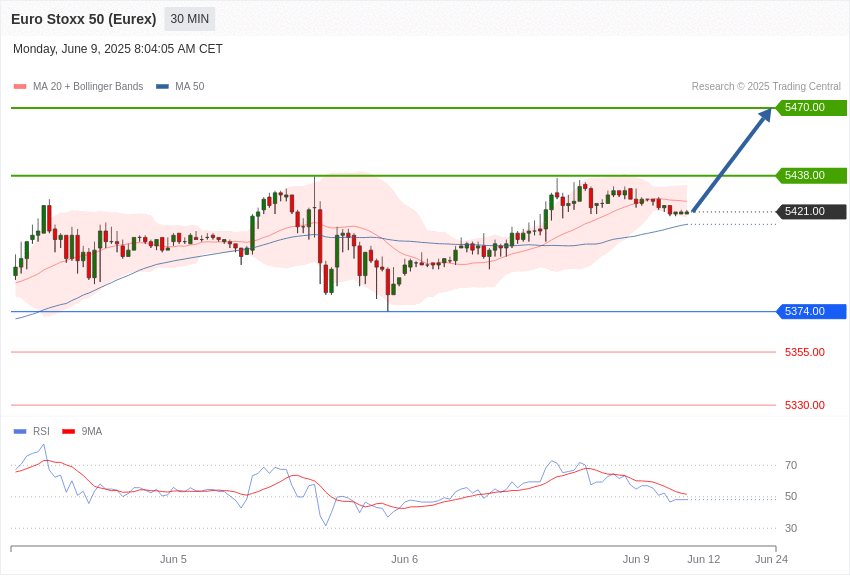850x576 pixels.
Task: Click the green 5470.00 price flag
Action: [811, 107]
